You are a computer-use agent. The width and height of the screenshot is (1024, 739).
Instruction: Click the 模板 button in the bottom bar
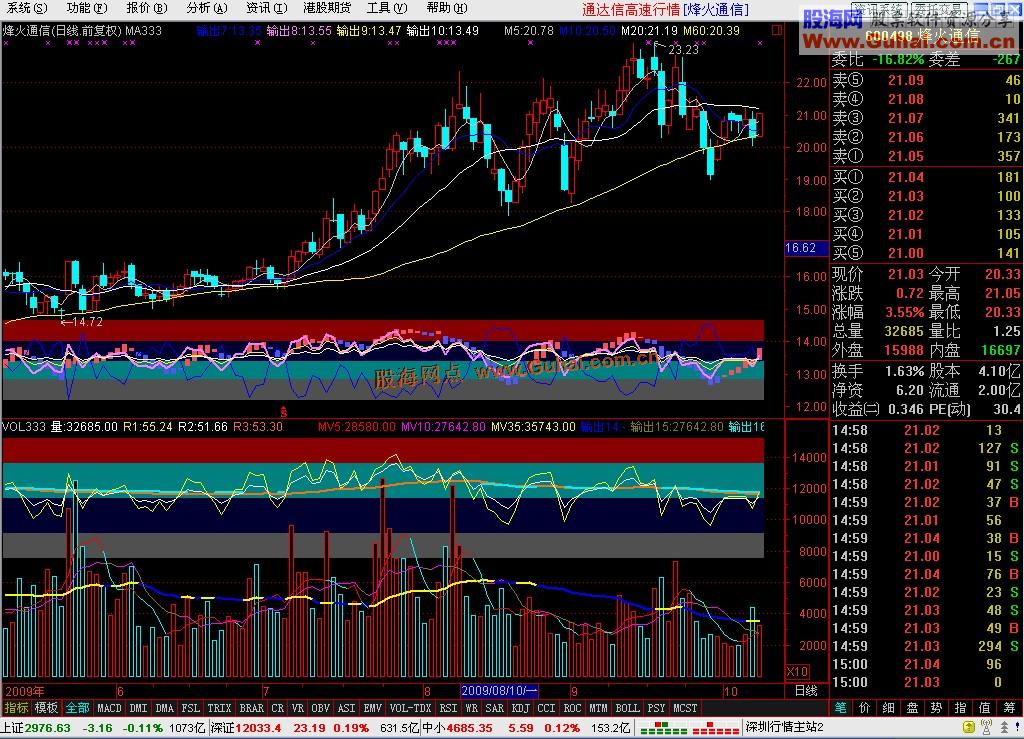coord(47,708)
